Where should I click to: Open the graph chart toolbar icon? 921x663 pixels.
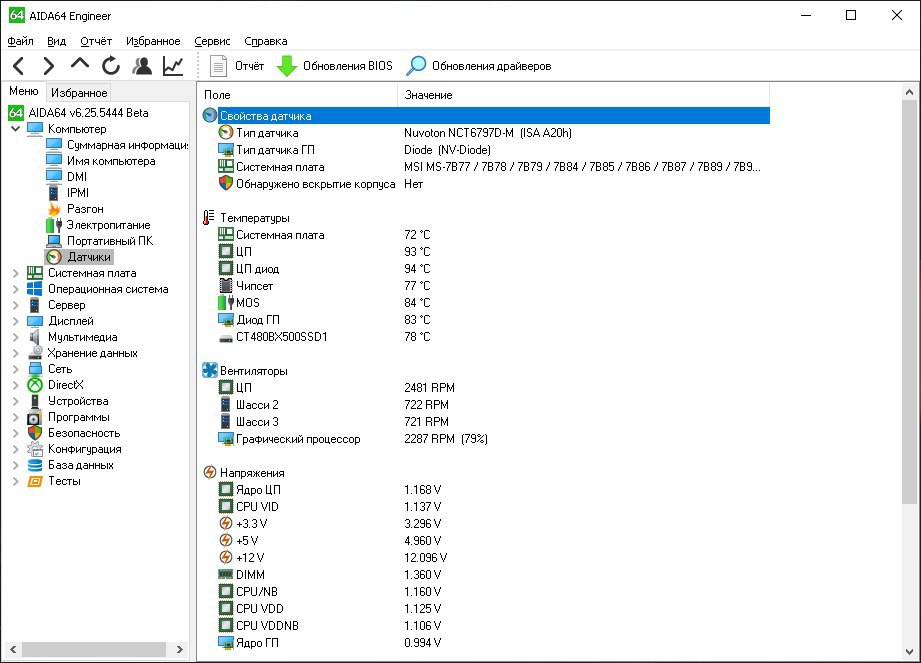(173, 66)
